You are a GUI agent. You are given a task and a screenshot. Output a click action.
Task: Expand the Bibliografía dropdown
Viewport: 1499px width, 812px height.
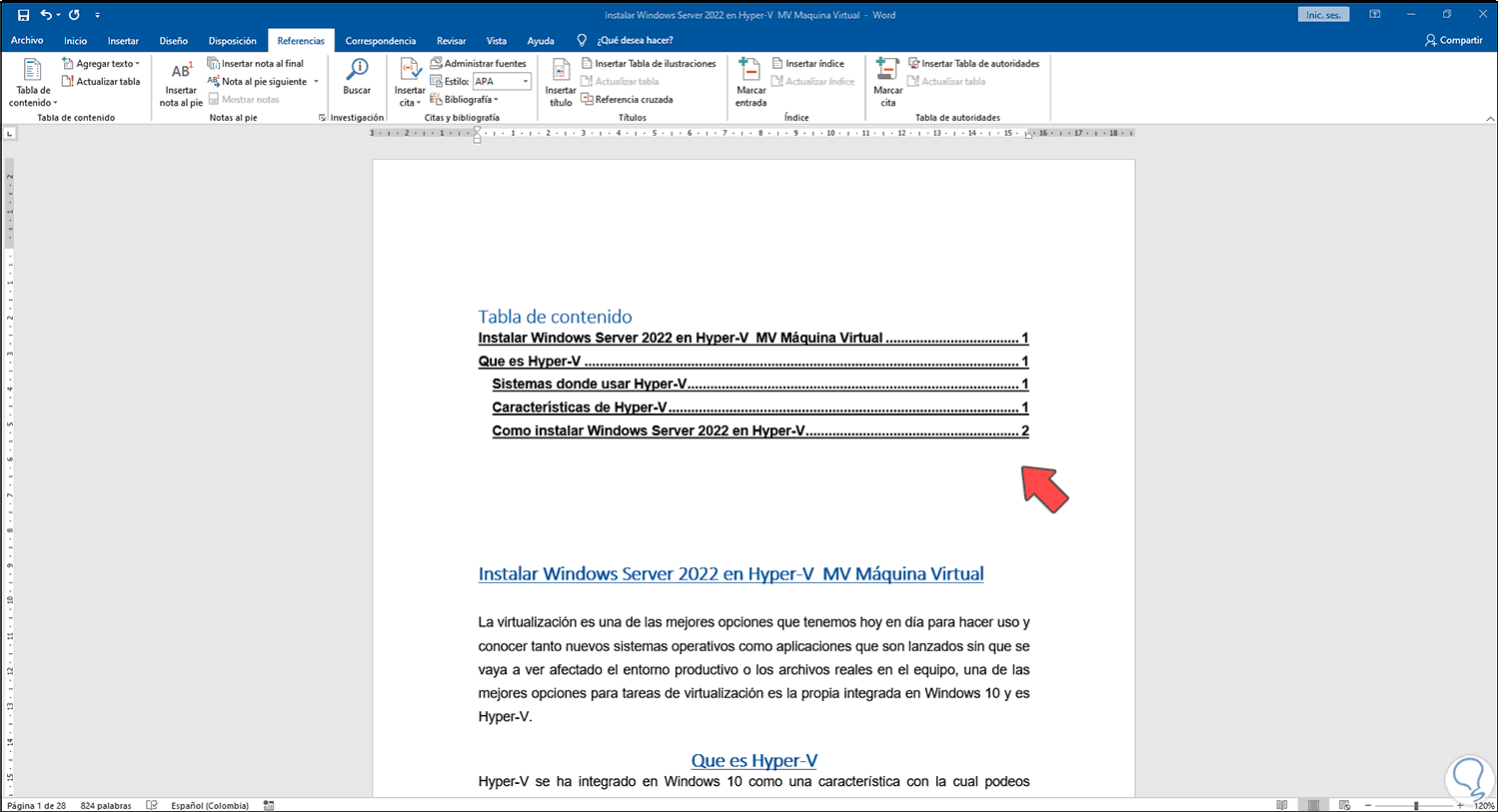click(x=496, y=100)
